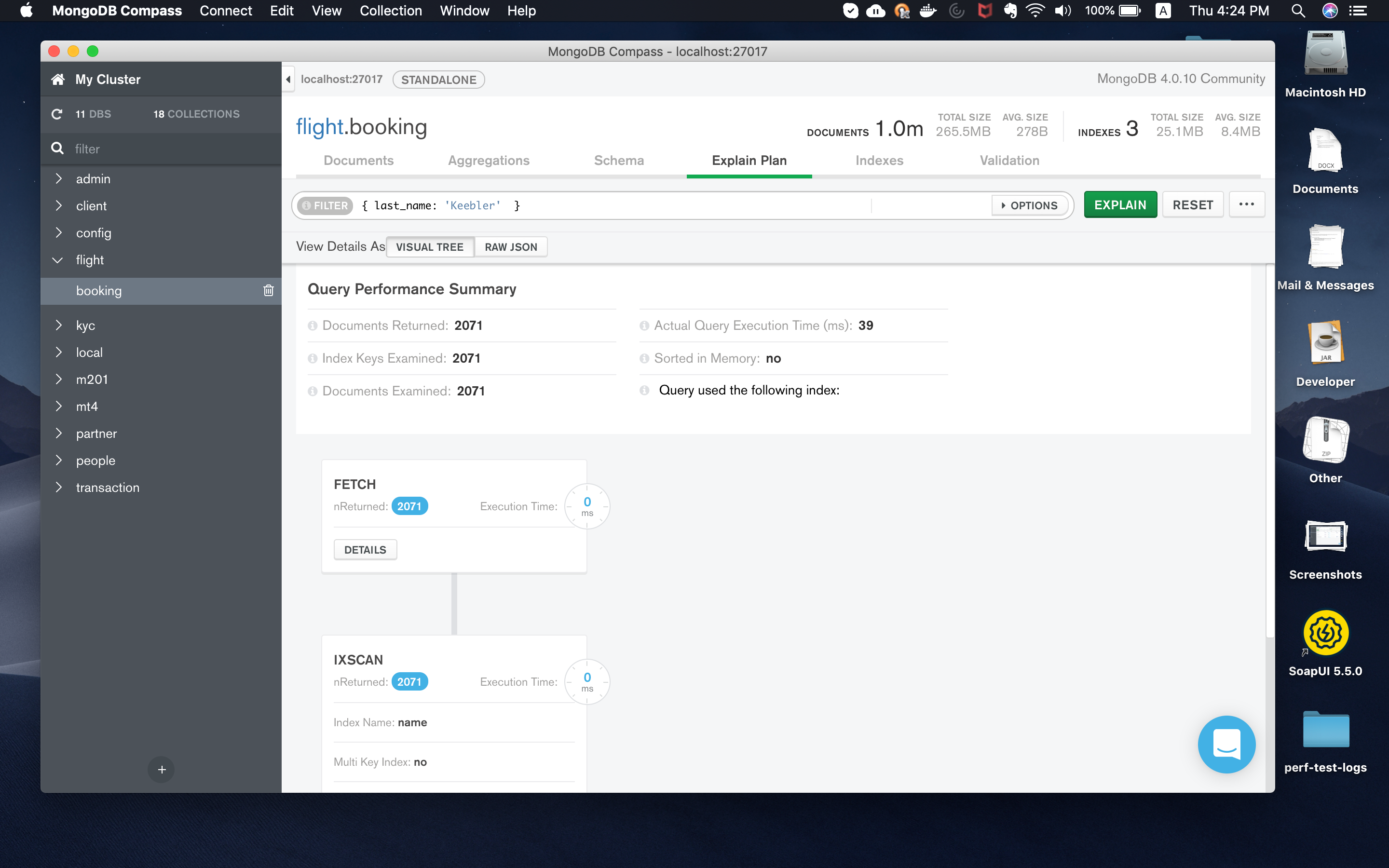The height and width of the screenshot is (868, 1389).
Task: Open the Collection menu
Action: click(x=390, y=10)
